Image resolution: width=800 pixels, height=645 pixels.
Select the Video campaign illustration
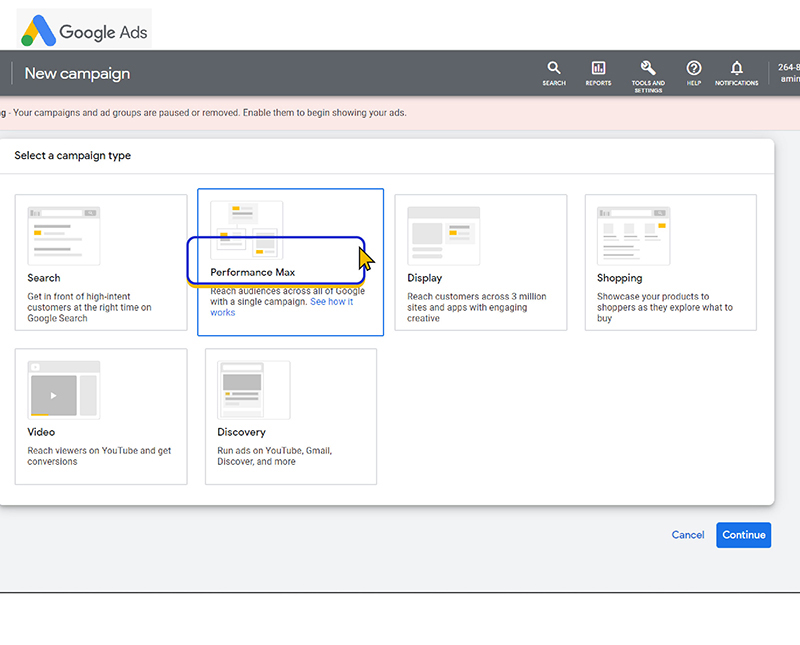64,390
